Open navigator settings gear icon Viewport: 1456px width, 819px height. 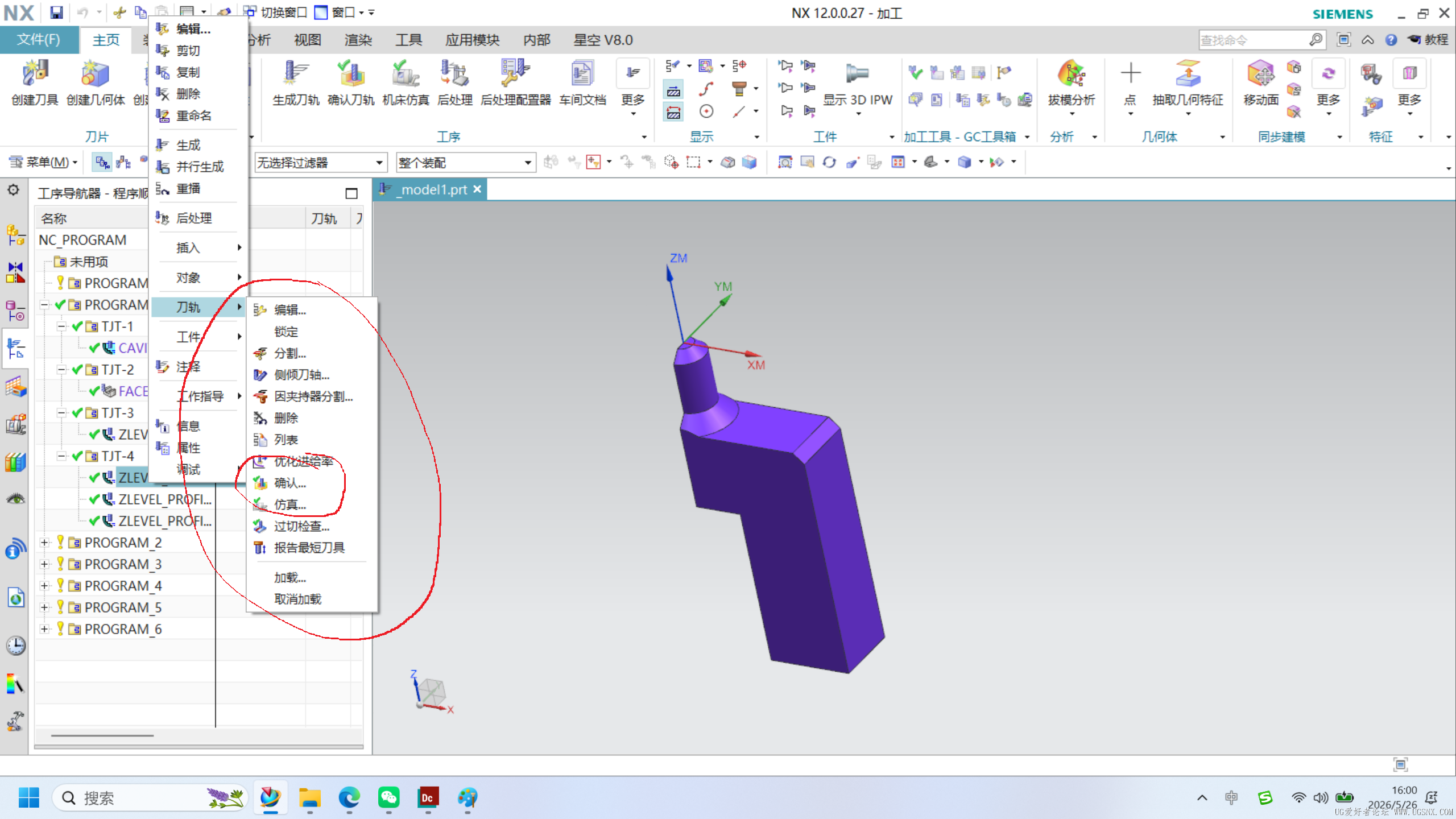(x=14, y=190)
